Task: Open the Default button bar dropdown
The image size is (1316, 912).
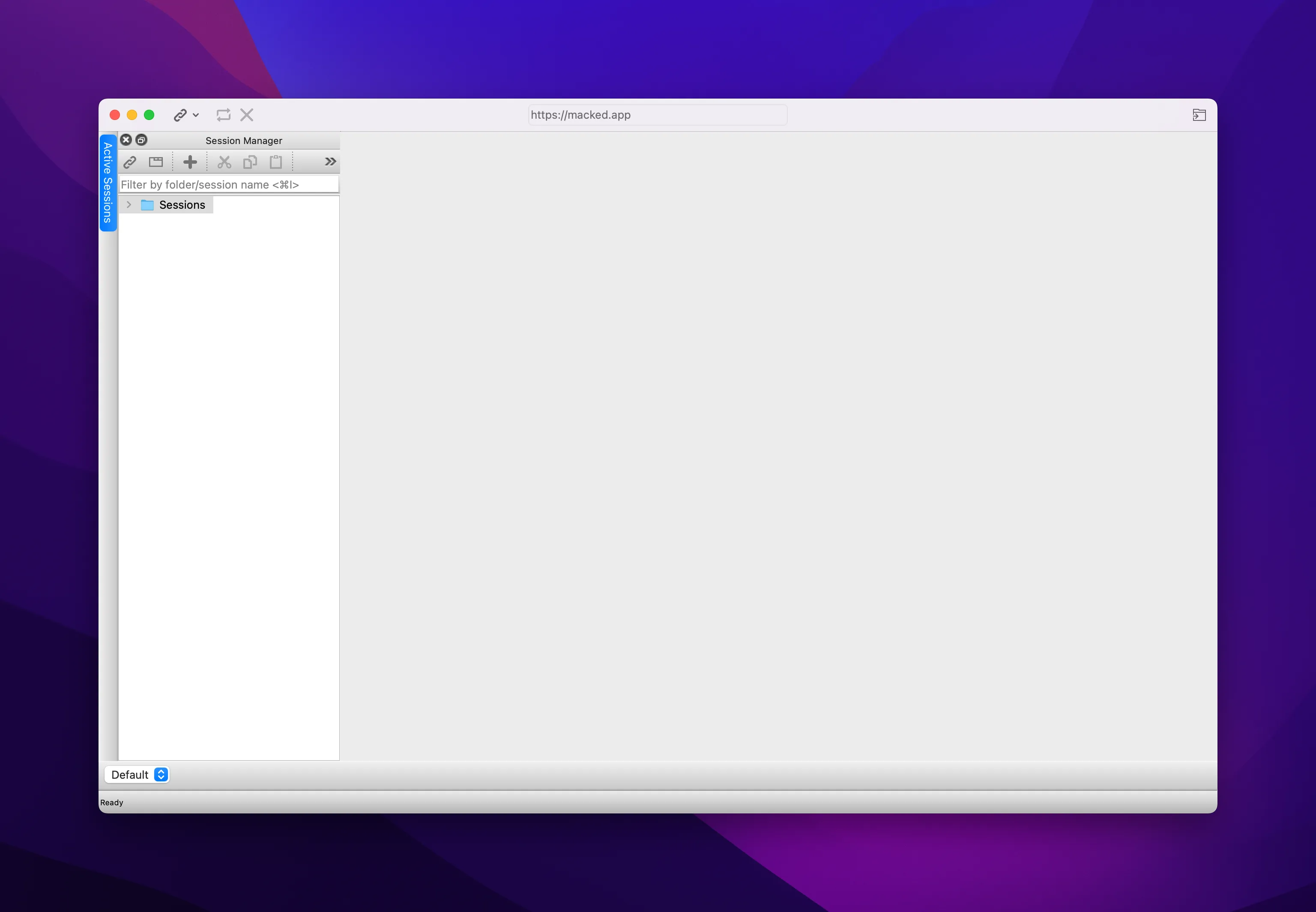Action: click(137, 775)
